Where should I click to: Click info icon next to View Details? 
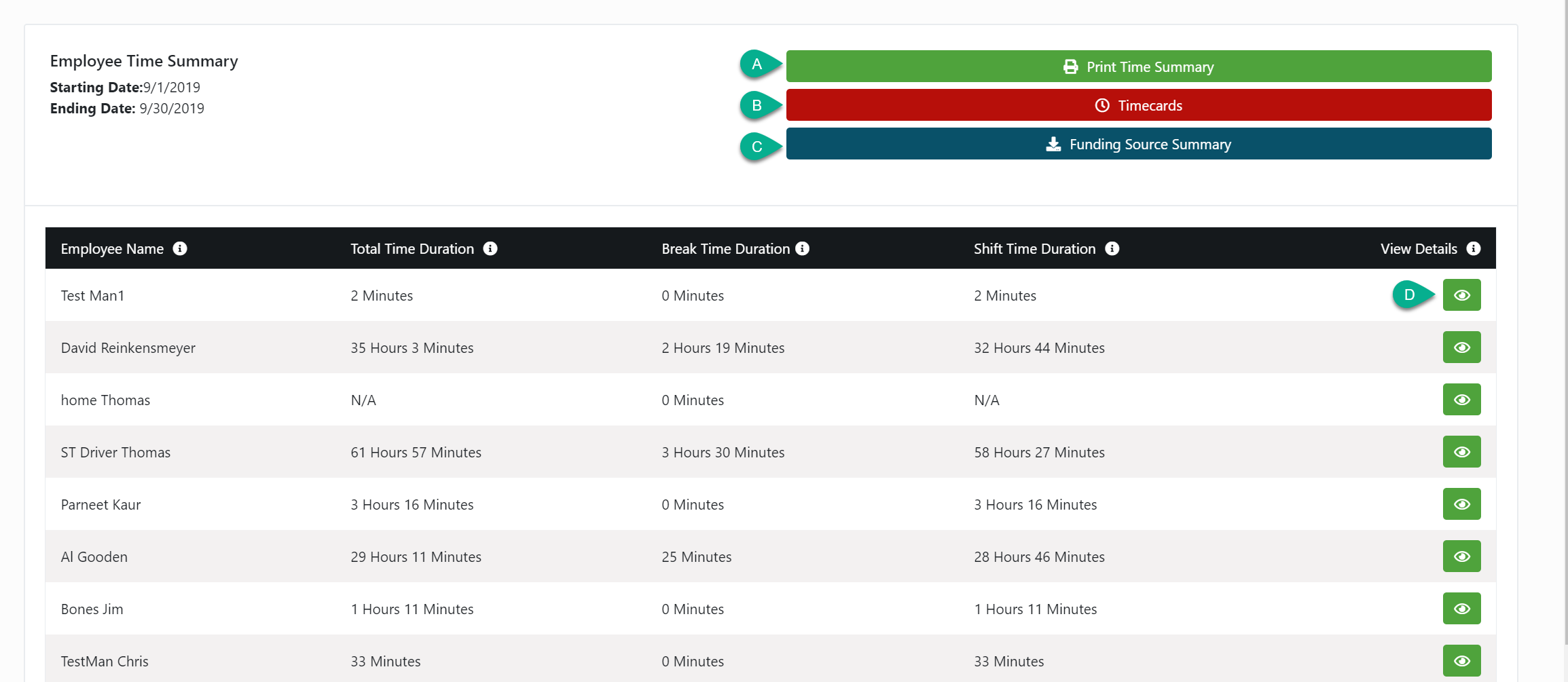tap(1474, 248)
